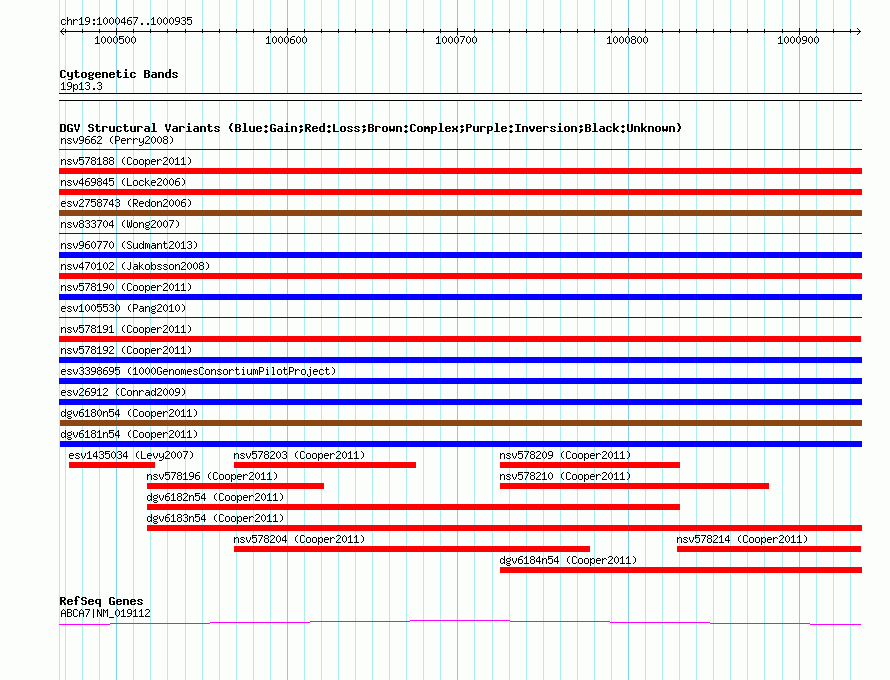
Task: Select the red bar under esv1435034
Action: [112, 465]
